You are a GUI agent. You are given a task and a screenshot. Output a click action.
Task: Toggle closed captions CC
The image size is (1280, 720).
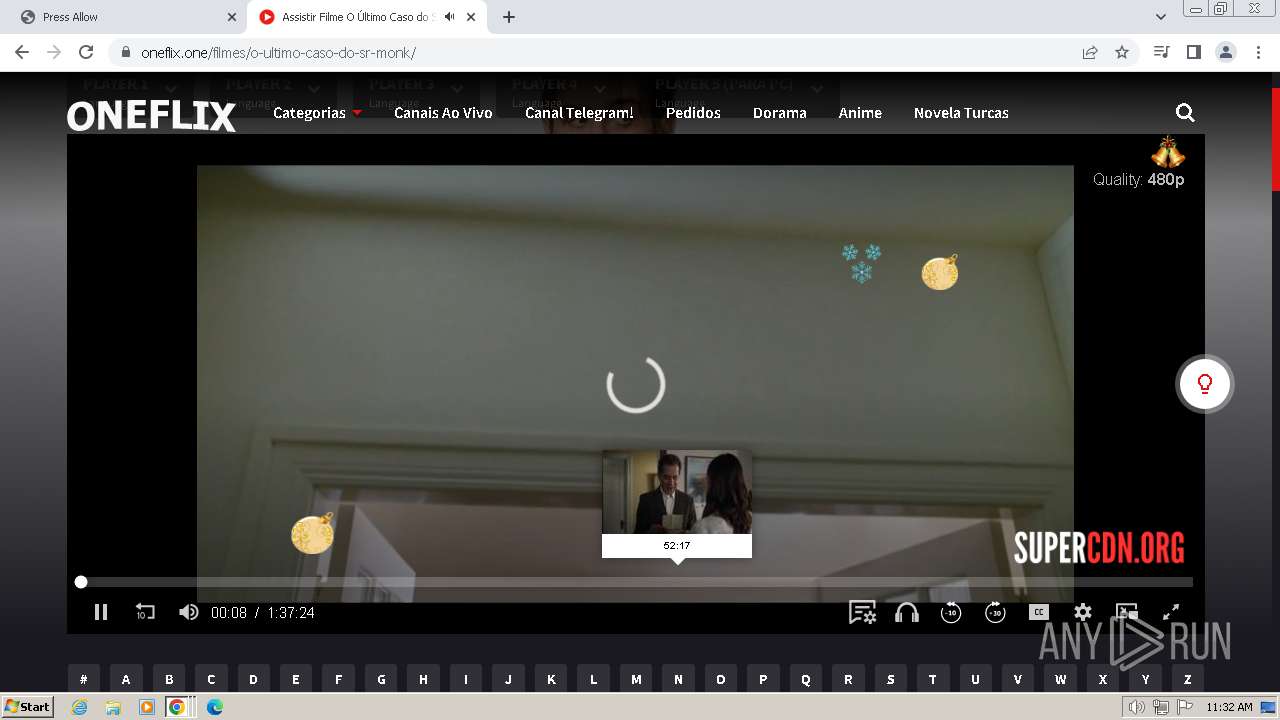(1039, 612)
